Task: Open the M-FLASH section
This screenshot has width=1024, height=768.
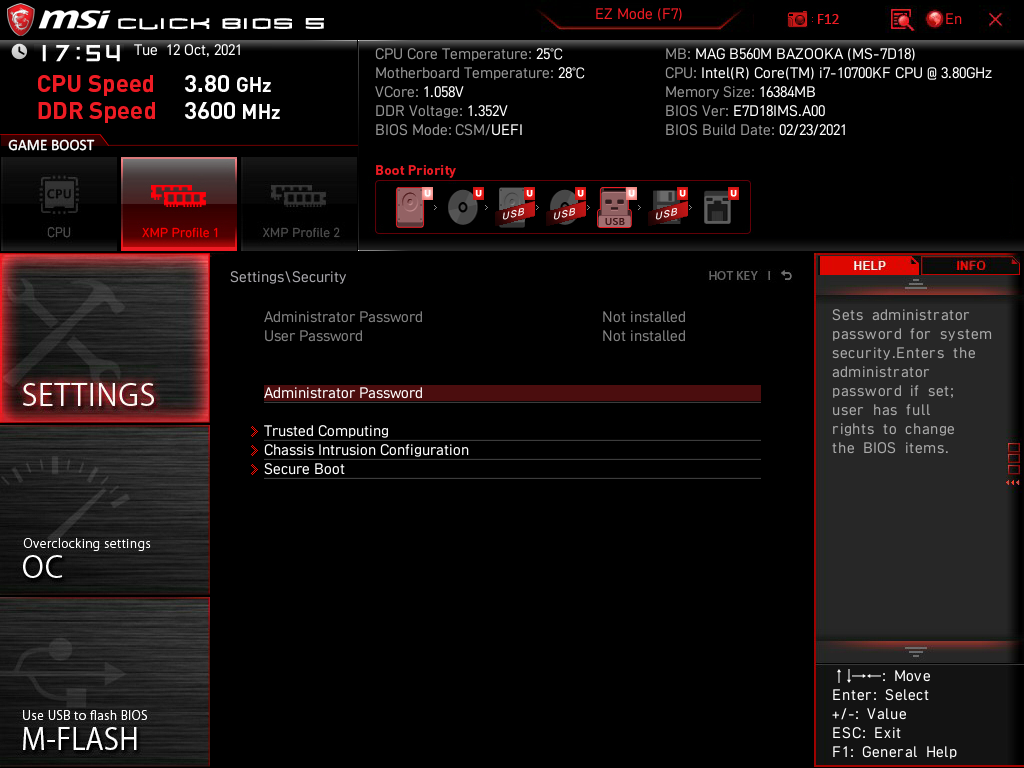Action: [x=104, y=681]
